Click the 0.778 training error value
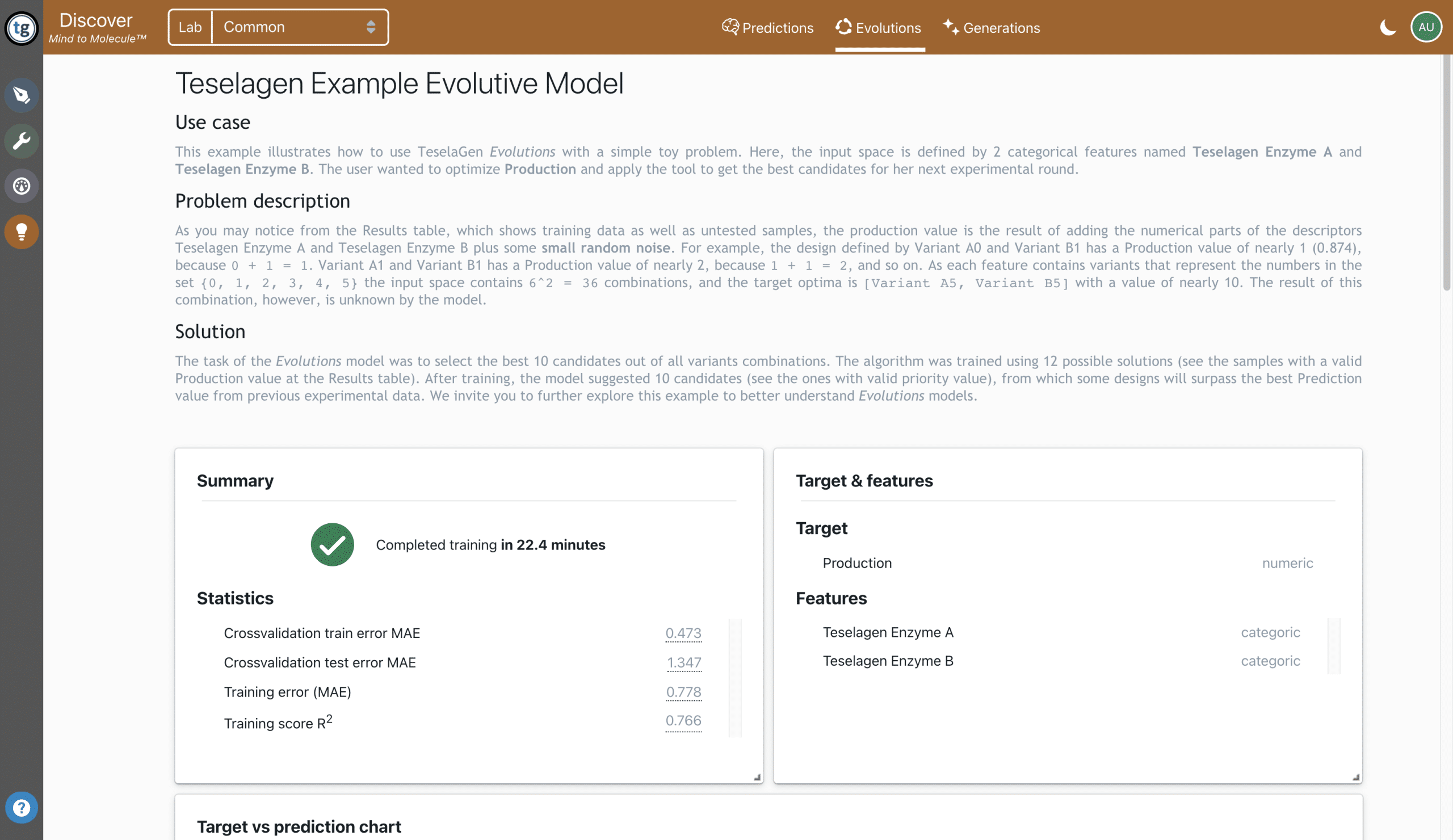Screen dimensions: 1453x840 point(684,692)
